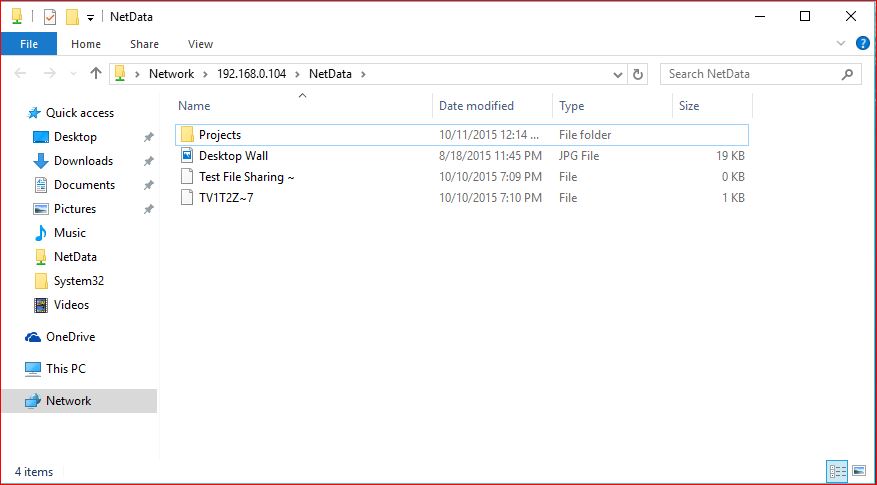Click the 19 KB size cell
This screenshot has width=877, height=485.
click(730, 156)
